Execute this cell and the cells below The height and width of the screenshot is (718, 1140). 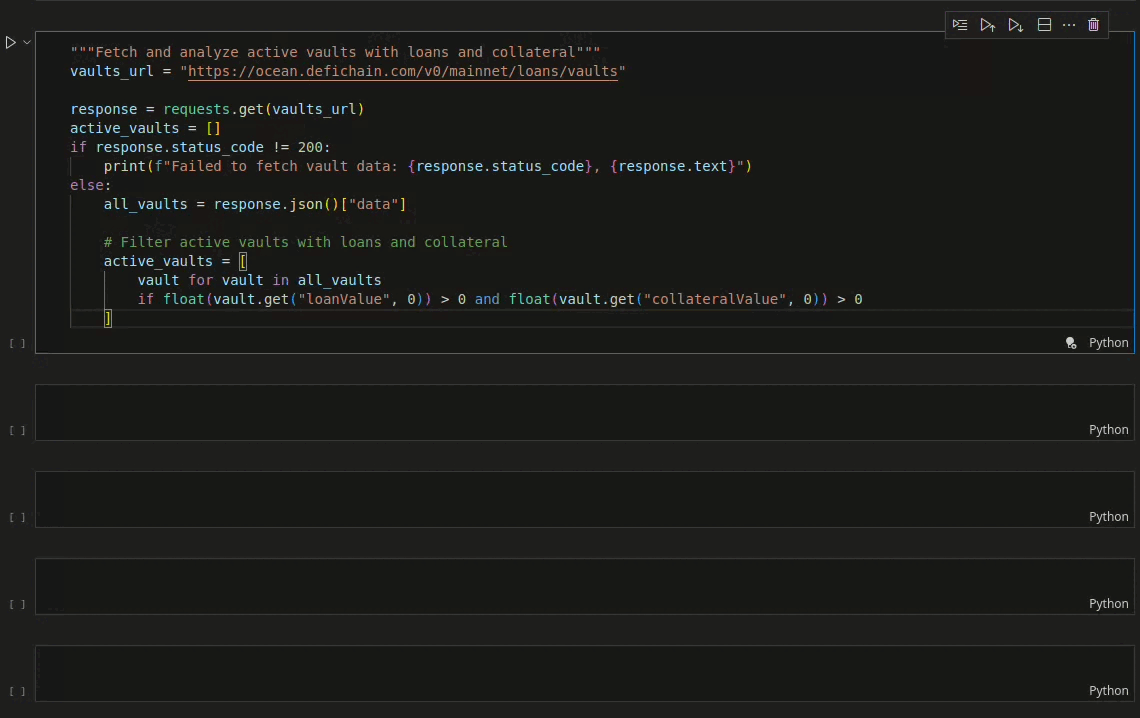(x=1016, y=25)
